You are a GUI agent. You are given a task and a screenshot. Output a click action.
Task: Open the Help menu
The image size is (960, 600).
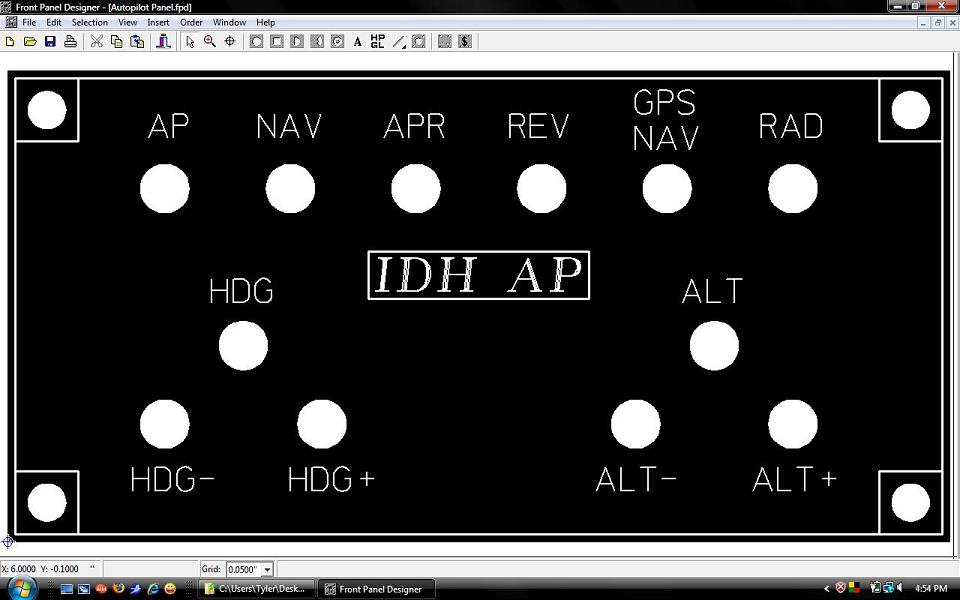point(265,23)
